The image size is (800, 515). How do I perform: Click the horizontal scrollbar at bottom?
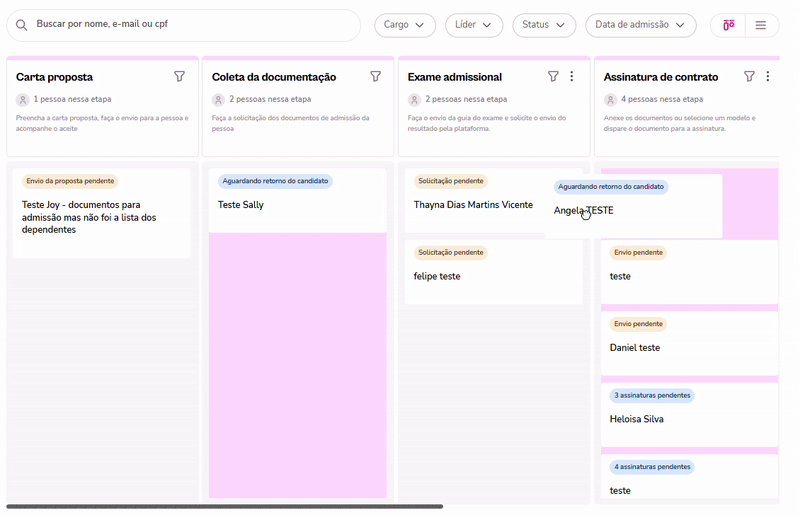tap(225, 507)
